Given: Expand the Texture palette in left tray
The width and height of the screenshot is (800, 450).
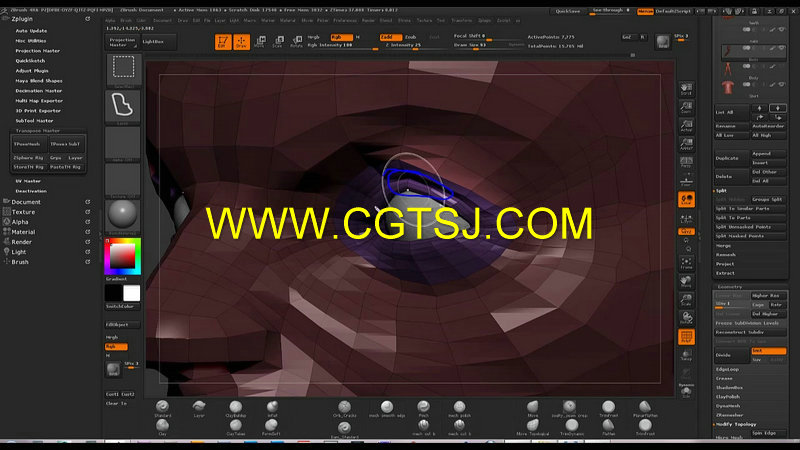Looking at the screenshot, I should pos(23,212).
